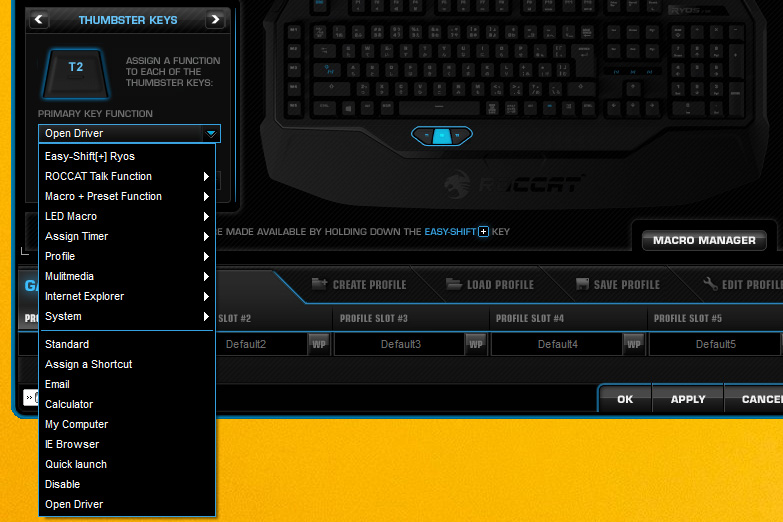
Task: Select Assign a Shortcut entry
Action: [x=127, y=364]
